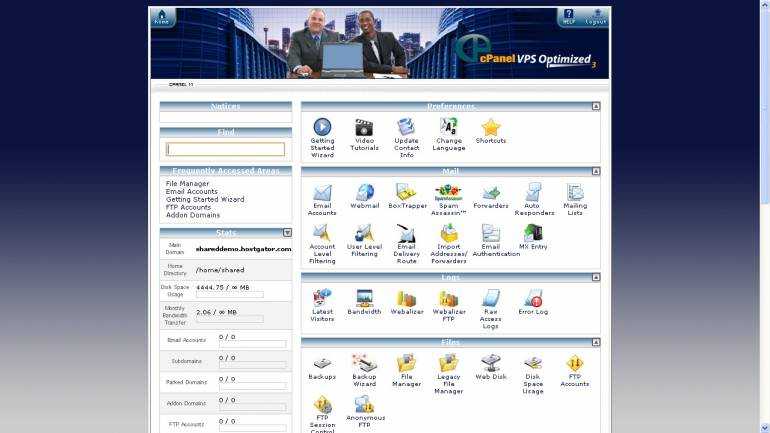Open the Addon Domains sidebar link
The width and height of the screenshot is (770, 433).
coord(193,215)
